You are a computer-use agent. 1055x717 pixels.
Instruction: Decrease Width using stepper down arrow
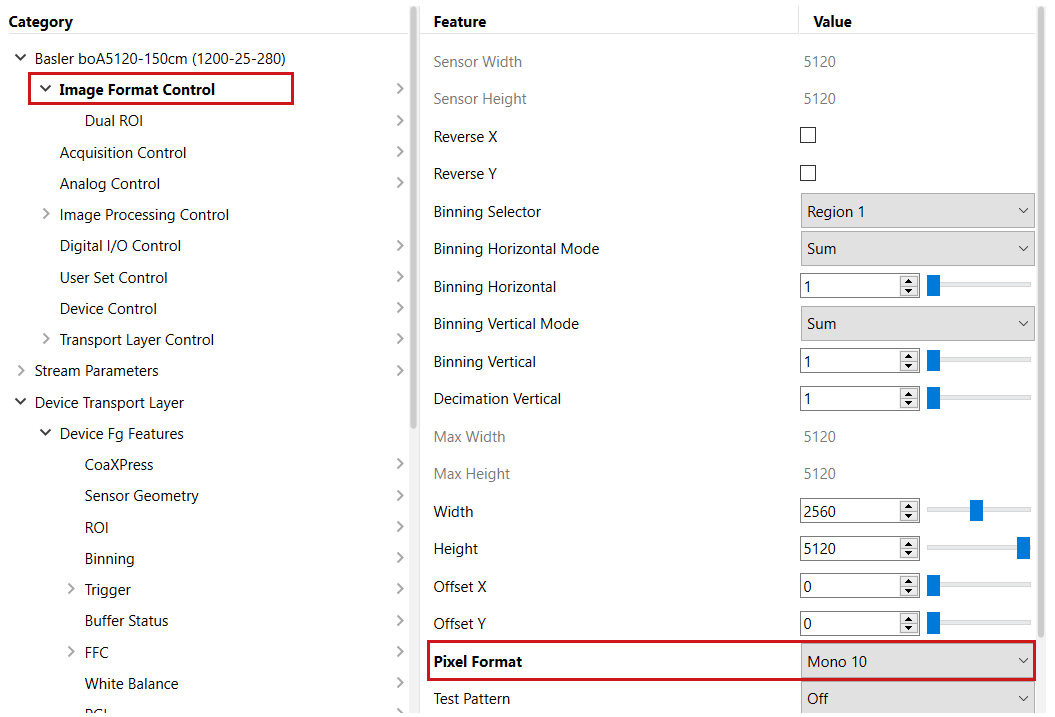click(909, 517)
